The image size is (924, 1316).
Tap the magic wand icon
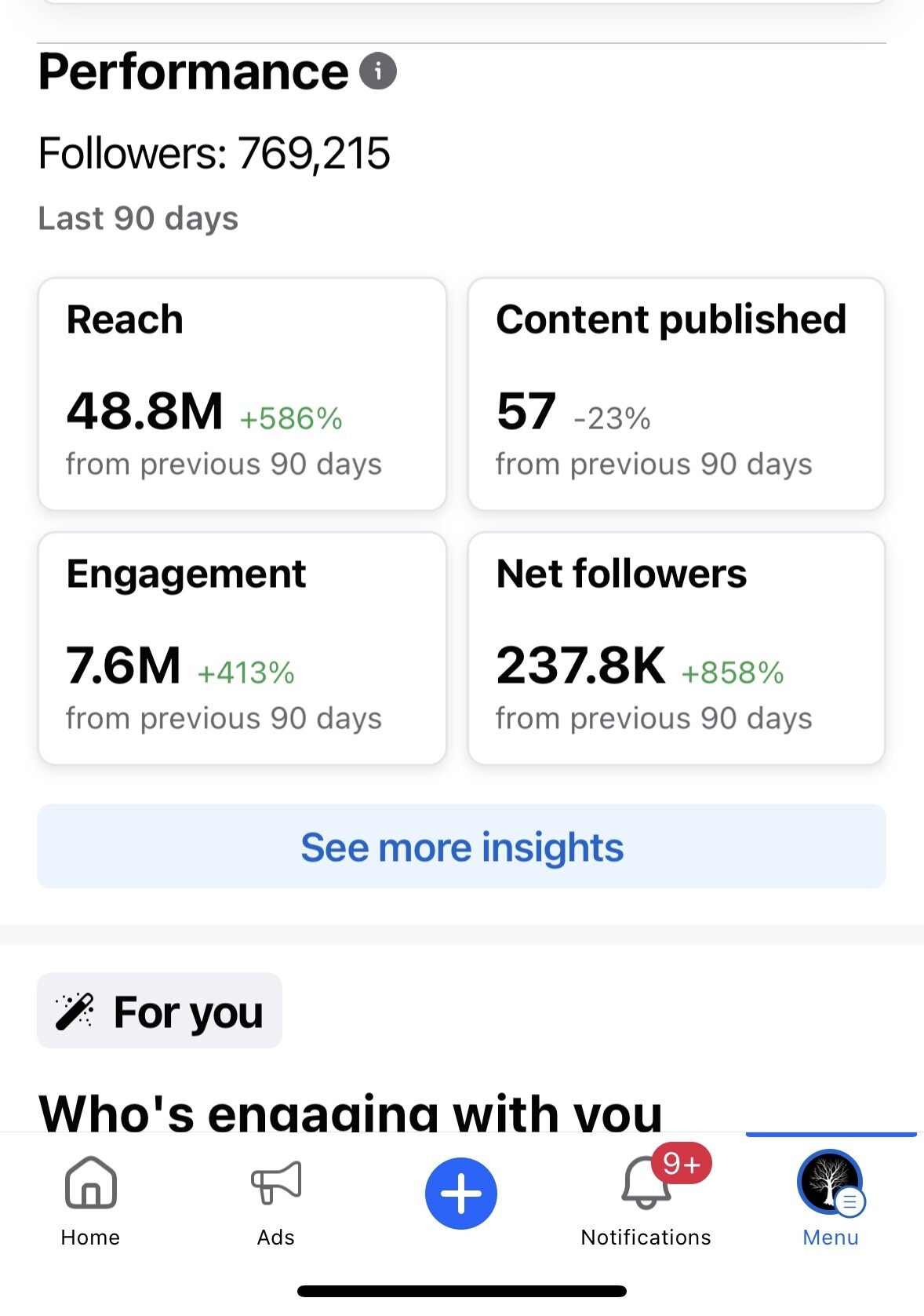[x=75, y=1011]
